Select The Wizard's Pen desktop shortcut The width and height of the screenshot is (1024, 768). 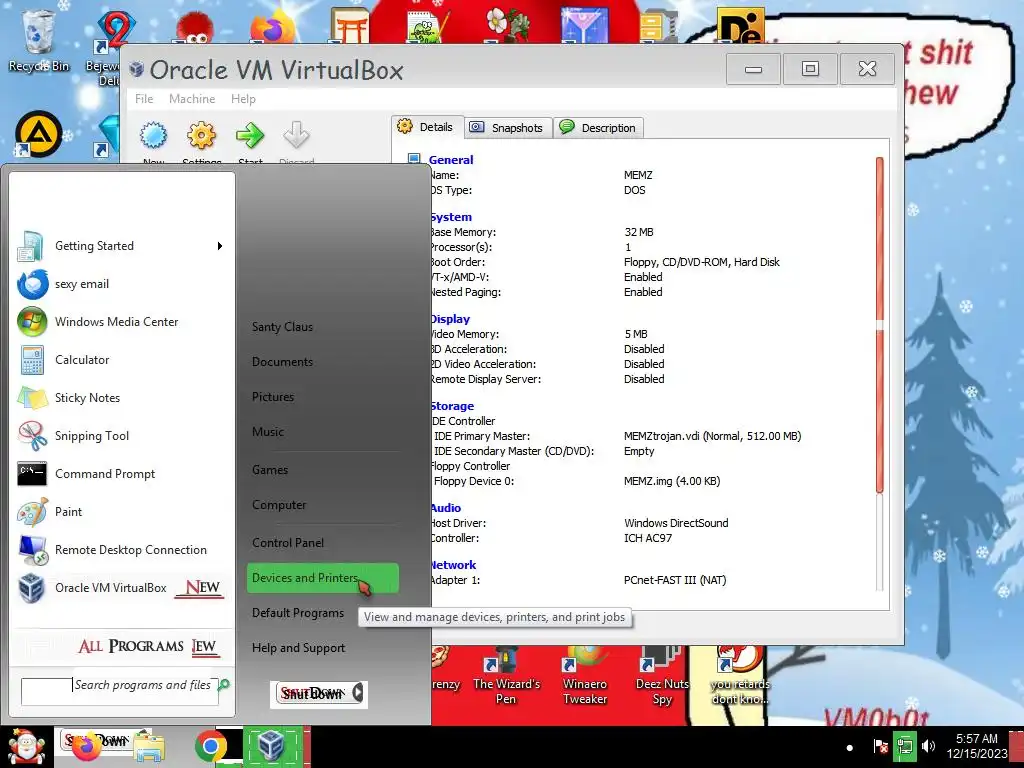click(506, 676)
